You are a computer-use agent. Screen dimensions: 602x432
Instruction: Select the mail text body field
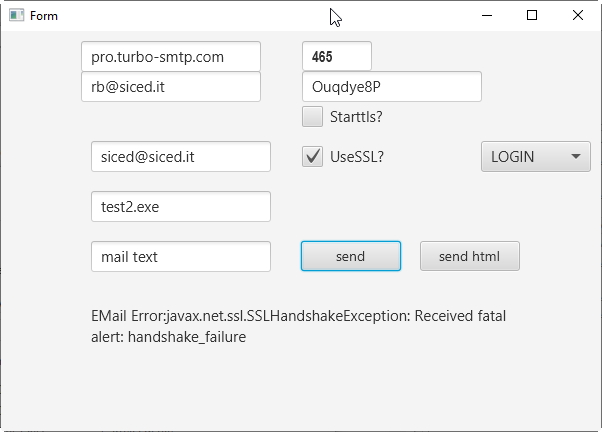pyautogui.click(x=181, y=257)
